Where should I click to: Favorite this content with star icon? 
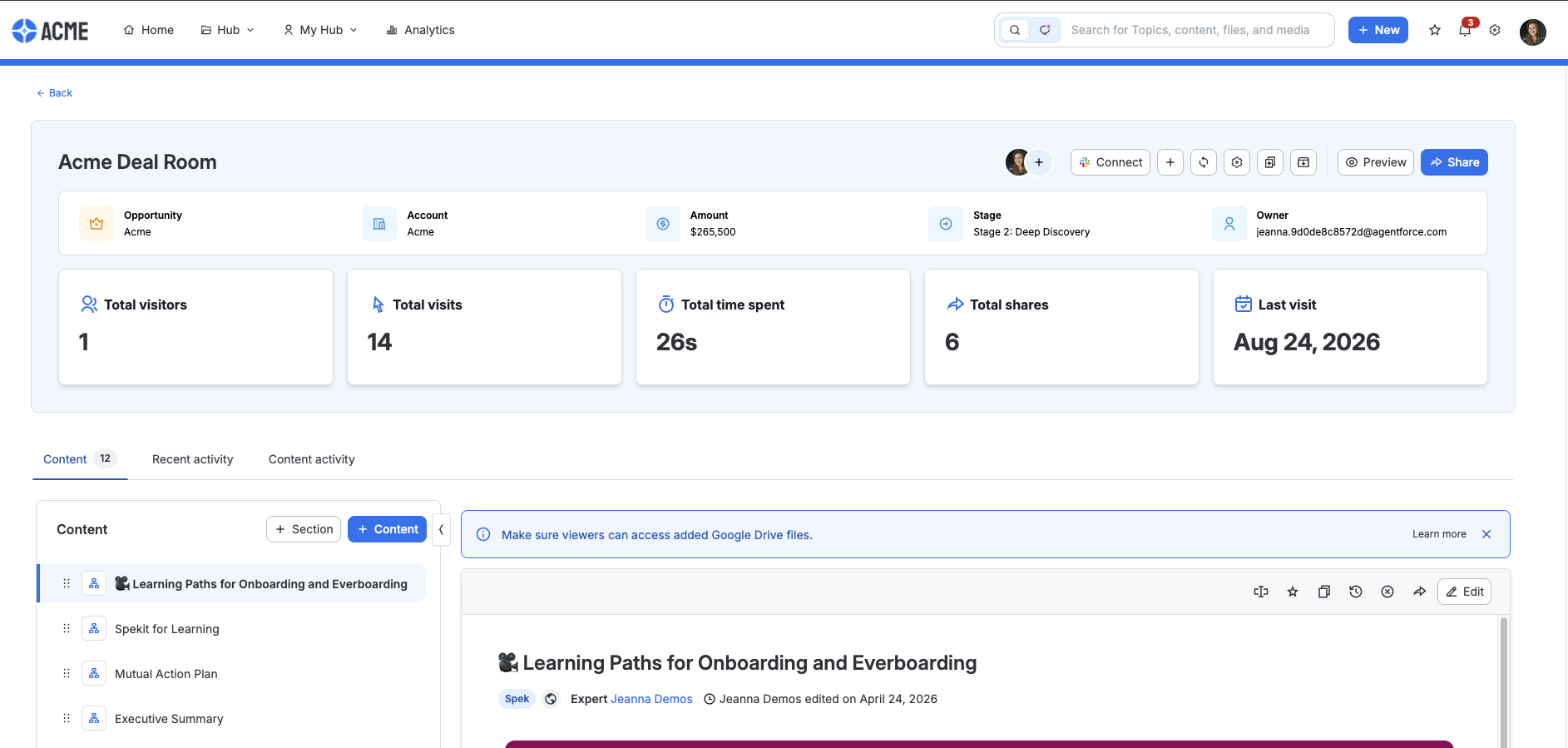(1293, 592)
